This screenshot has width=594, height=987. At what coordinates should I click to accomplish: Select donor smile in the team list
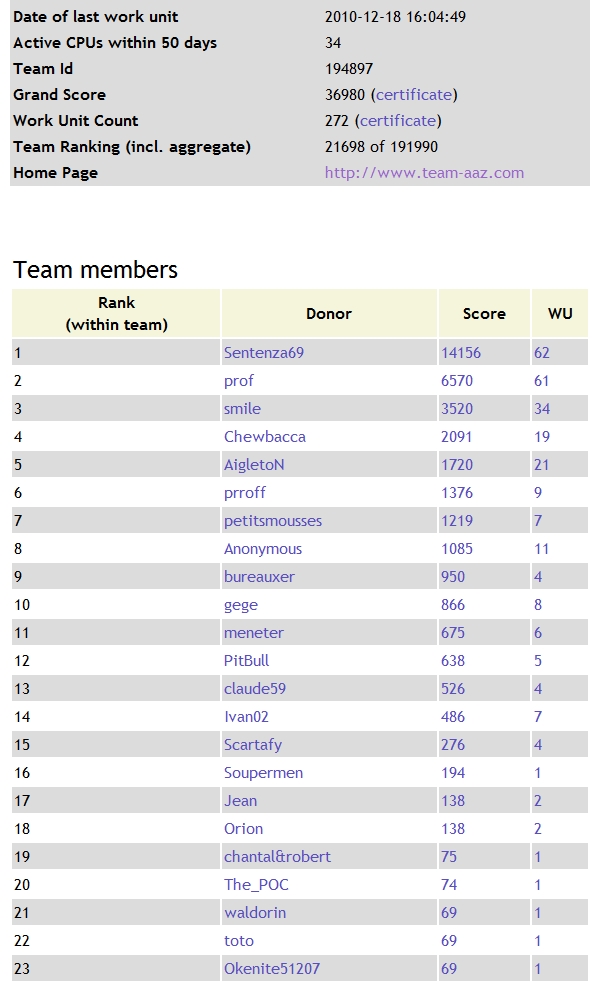(242, 409)
